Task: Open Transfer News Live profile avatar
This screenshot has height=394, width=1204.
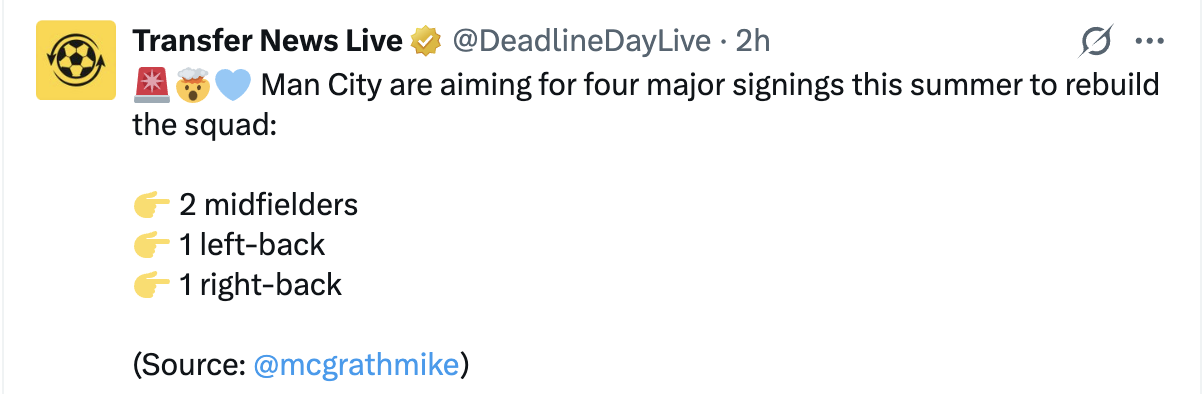Action: [x=69, y=60]
